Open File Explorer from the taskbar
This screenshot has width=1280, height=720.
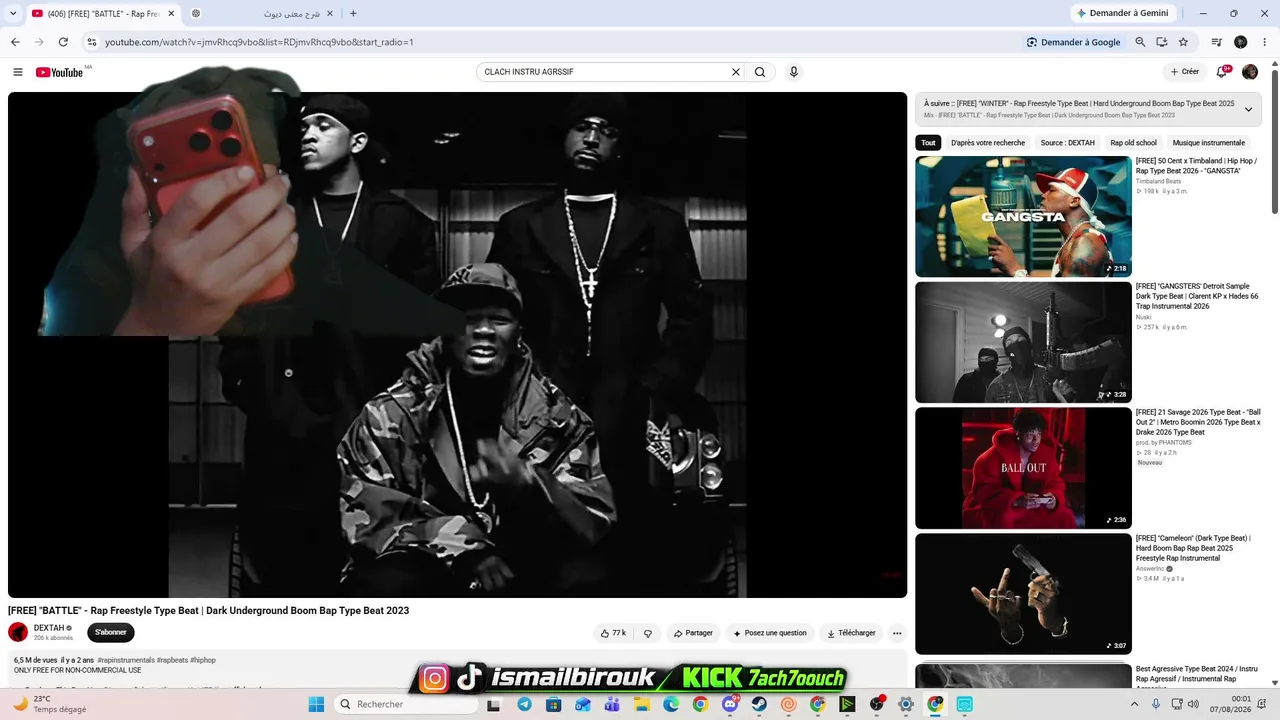(642, 704)
